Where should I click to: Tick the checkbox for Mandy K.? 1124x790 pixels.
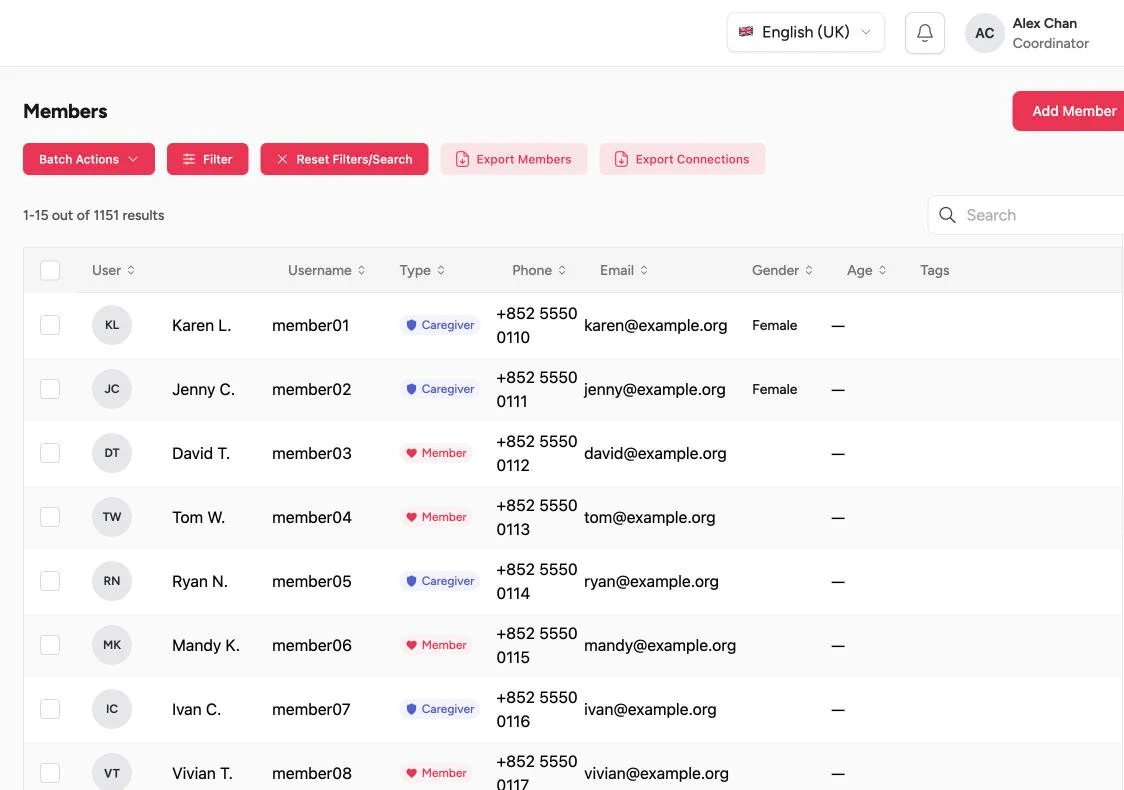point(50,644)
